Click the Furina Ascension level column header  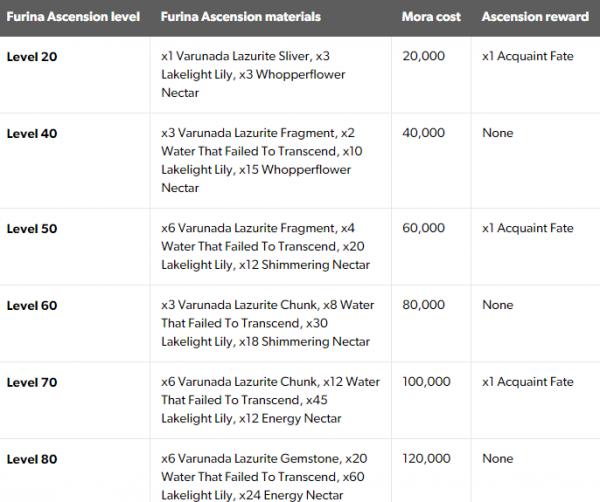pyautogui.click(x=76, y=17)
